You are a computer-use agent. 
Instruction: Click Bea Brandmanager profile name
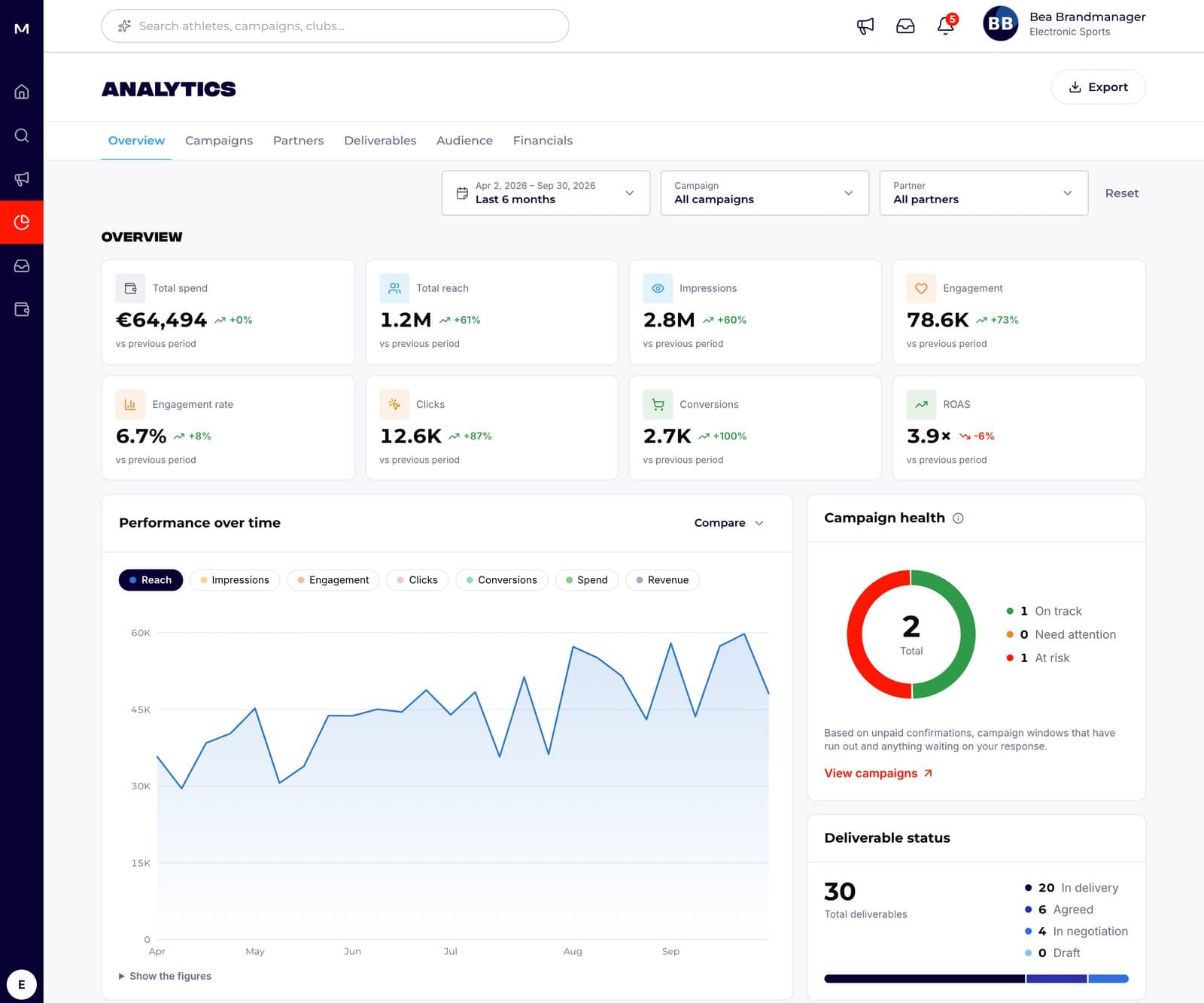point(1087,17)
